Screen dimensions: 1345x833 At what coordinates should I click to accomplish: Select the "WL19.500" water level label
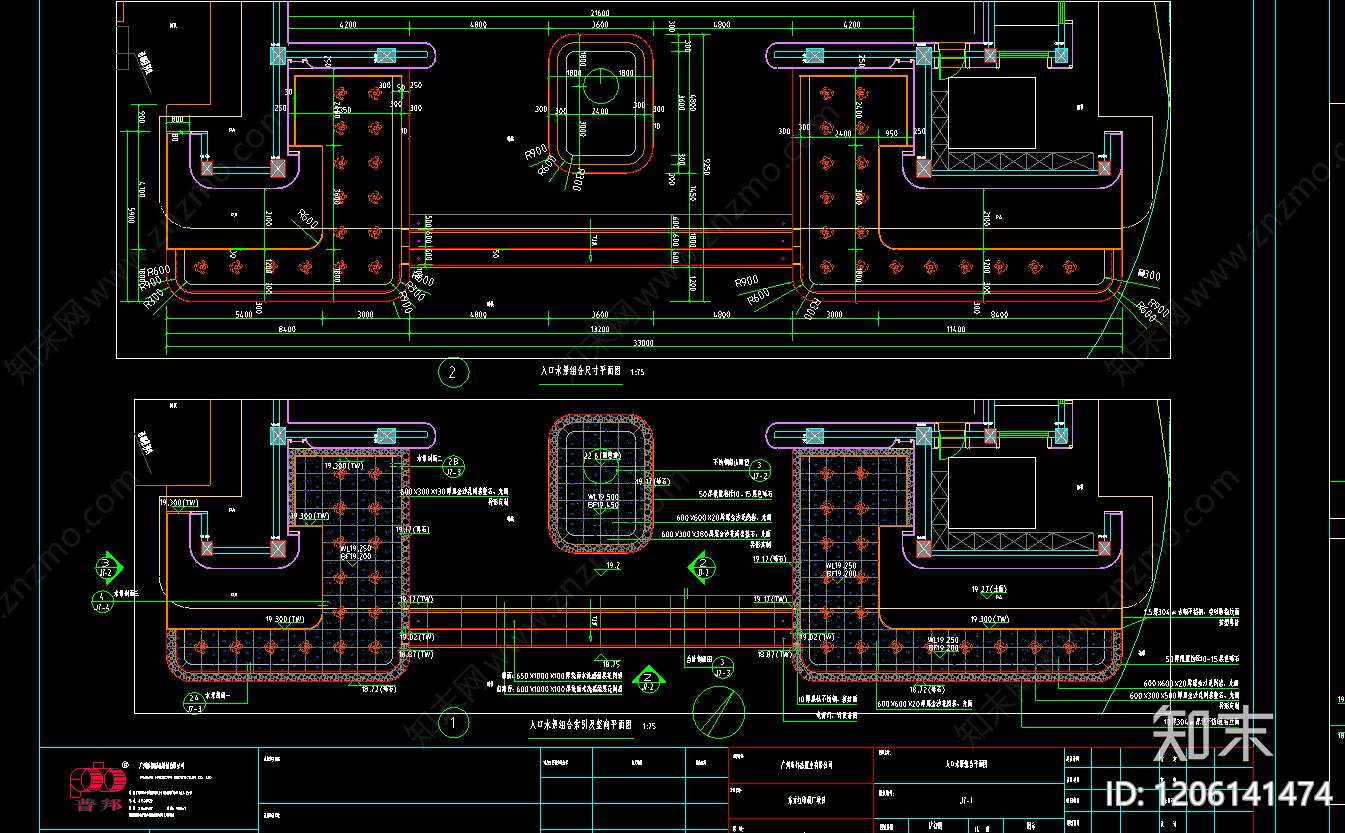coord(603,497)
